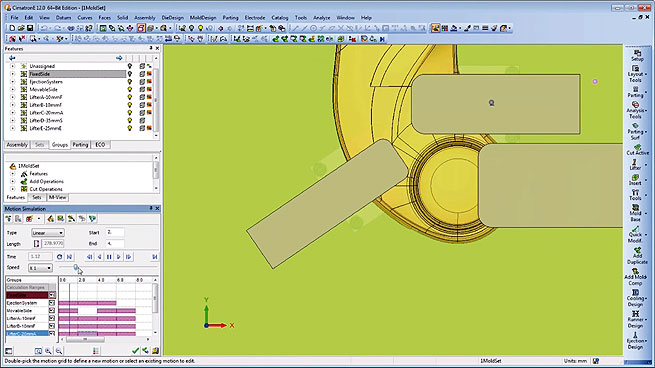Switch to the M-View tab
Image resolution: width=655 pixels, height=368 pixels.
[57, 197]
